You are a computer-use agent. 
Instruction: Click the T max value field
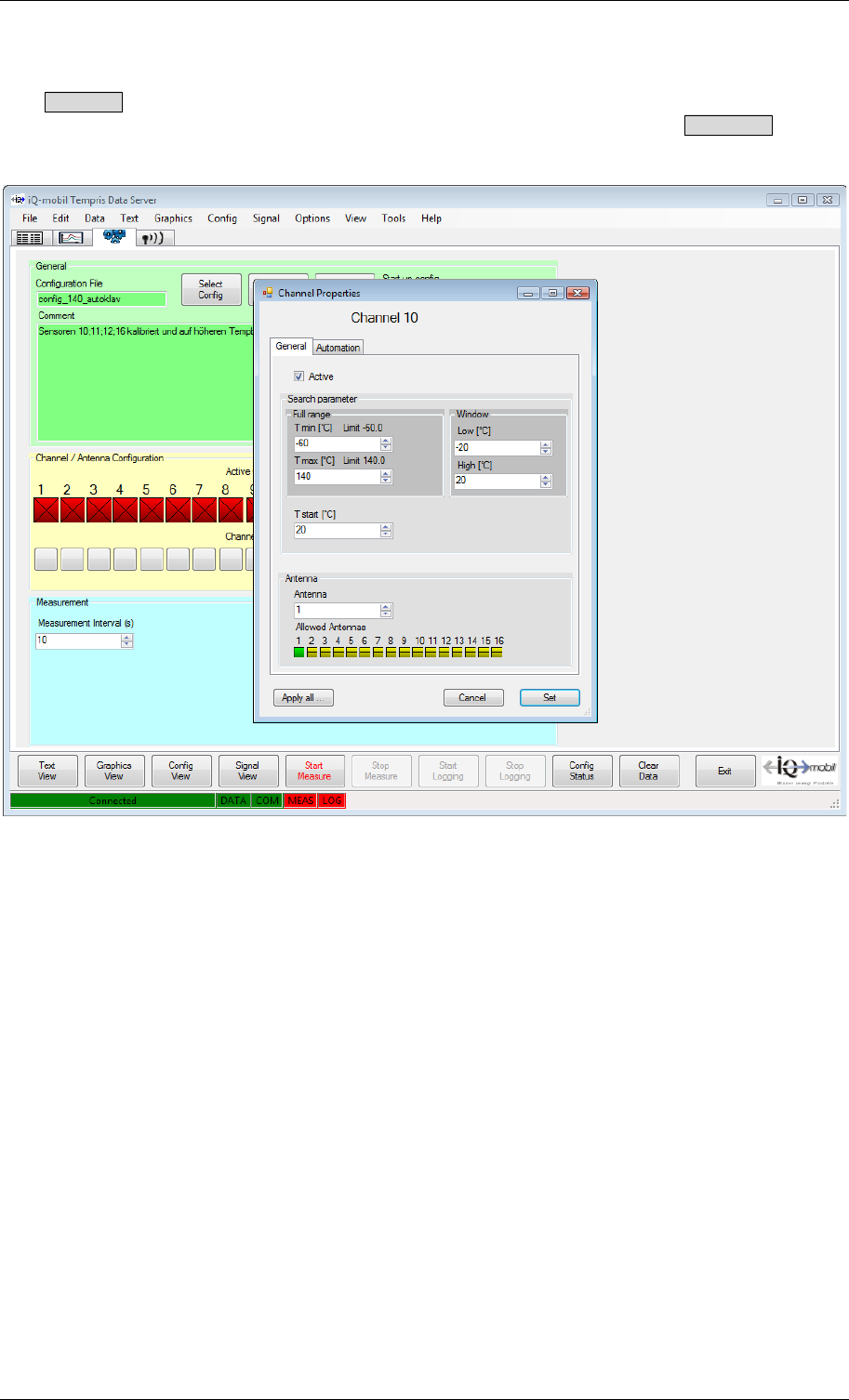click(337, 477)
